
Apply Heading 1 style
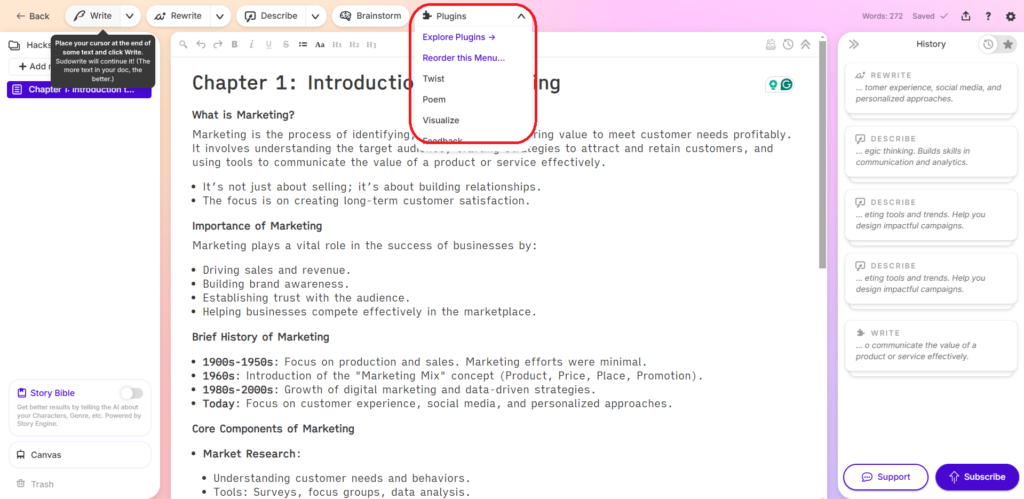tap(337, 44)
